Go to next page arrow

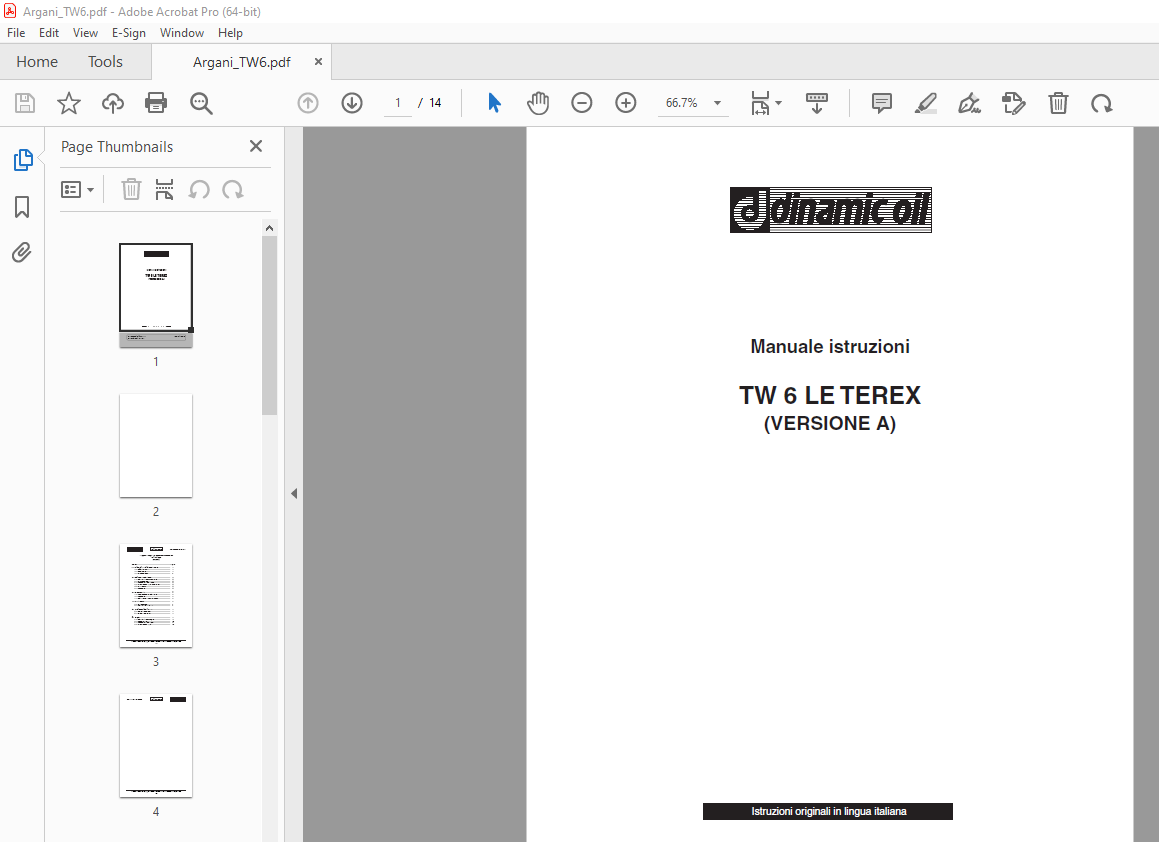tap(352, 103)
